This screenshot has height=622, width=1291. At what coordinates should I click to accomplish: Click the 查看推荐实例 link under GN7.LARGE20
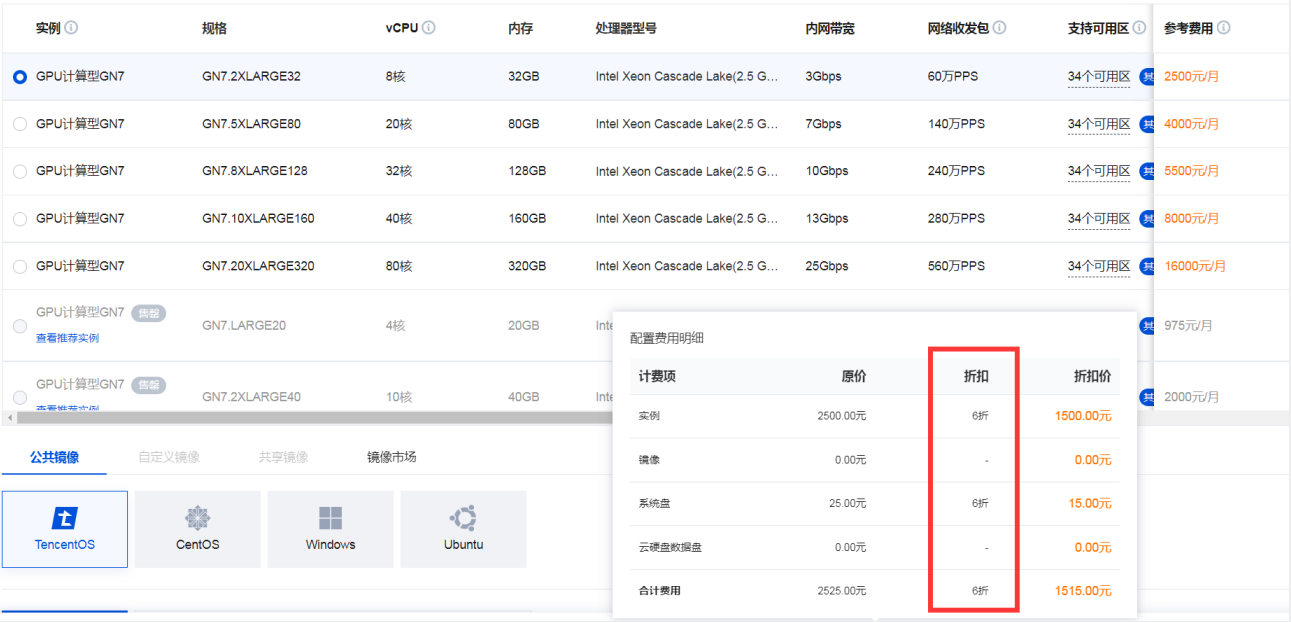[67, 338]
